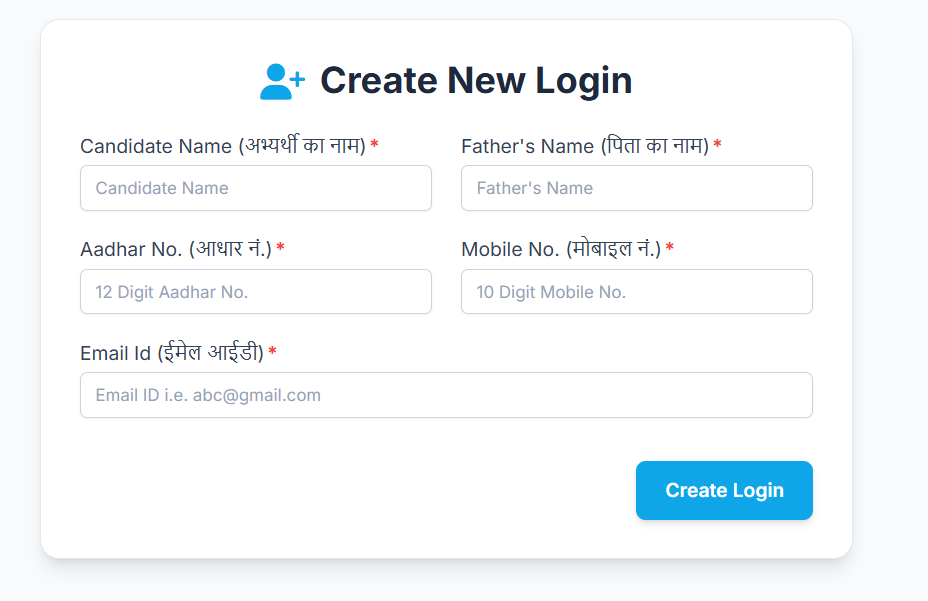Click the red asterisk next to Candidate Name
Viewport: 928px width, 601px height.
[x=372, y=145]
